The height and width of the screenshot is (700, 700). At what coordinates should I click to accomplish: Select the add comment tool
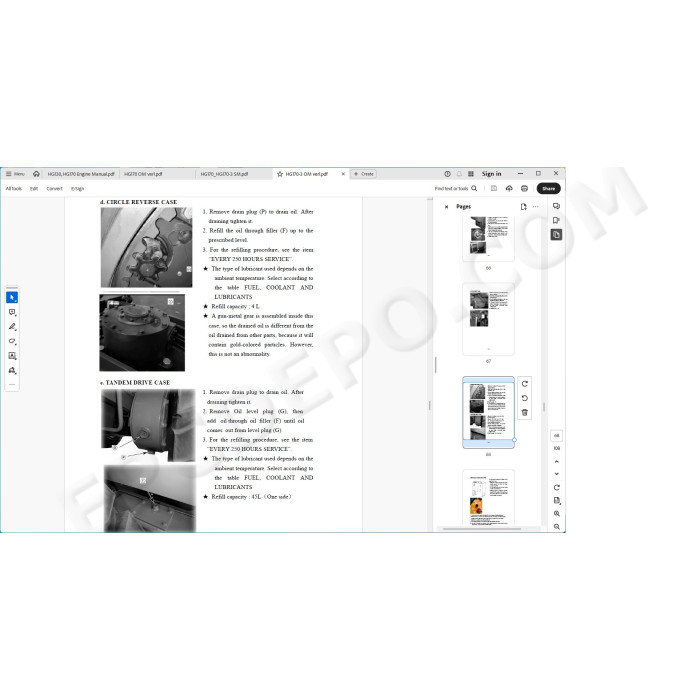point(12,312)
